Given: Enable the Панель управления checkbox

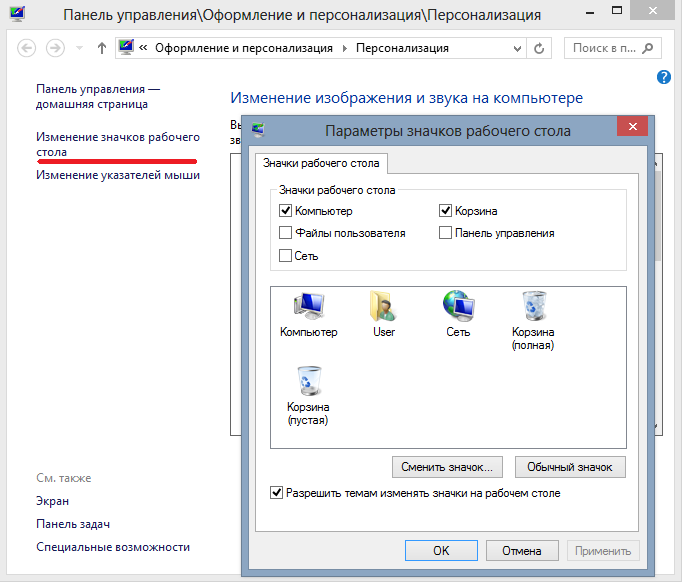Looking at the screenshot, I should coord(445,233).
